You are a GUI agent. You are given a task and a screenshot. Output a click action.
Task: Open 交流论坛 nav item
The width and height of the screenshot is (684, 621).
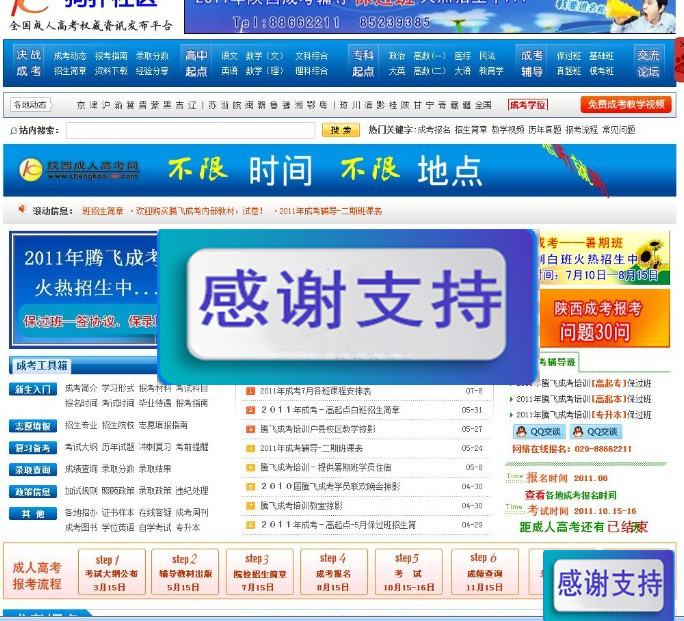[648, 63]
